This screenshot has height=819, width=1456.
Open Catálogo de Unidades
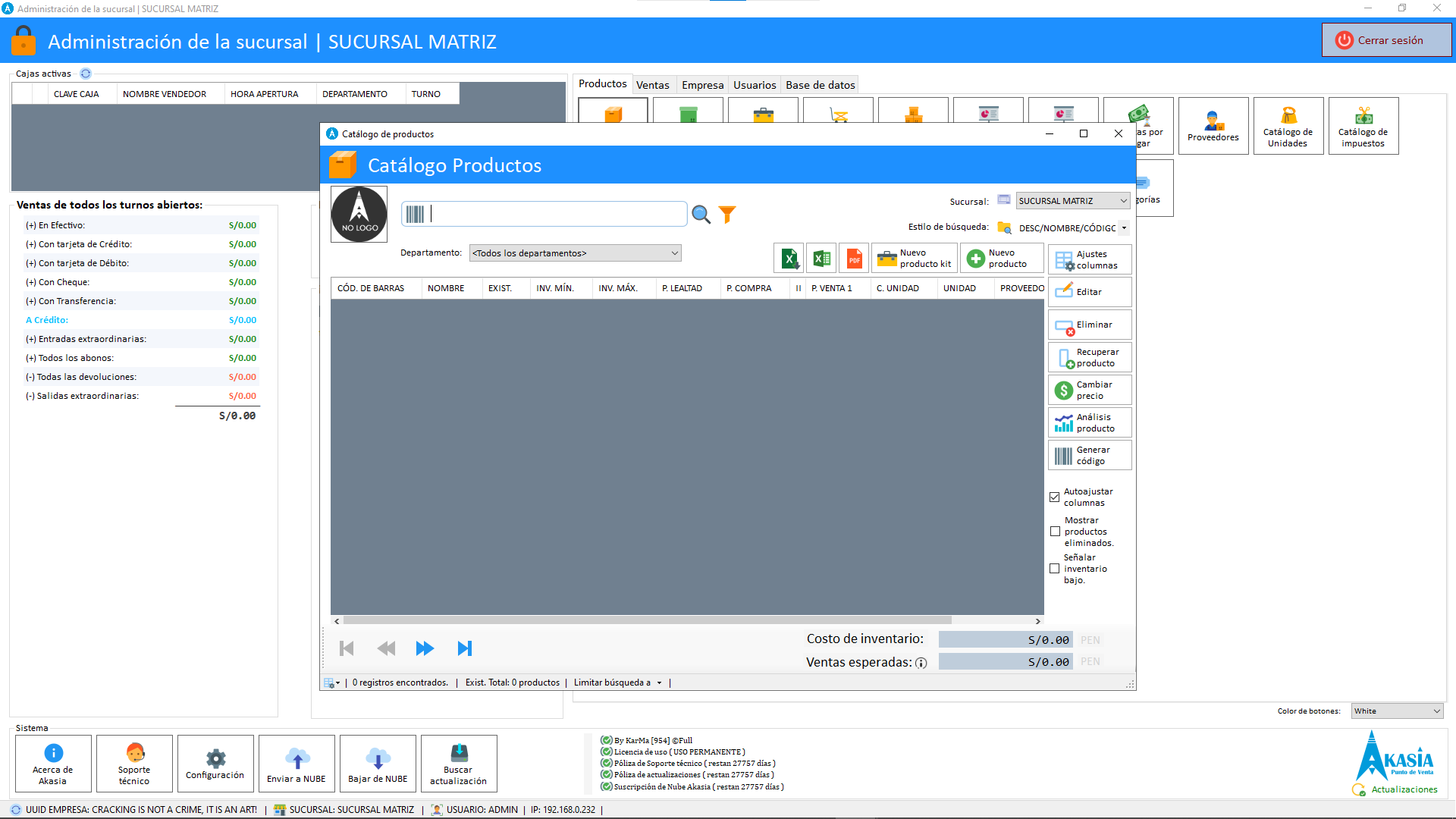pos(1288,126)
